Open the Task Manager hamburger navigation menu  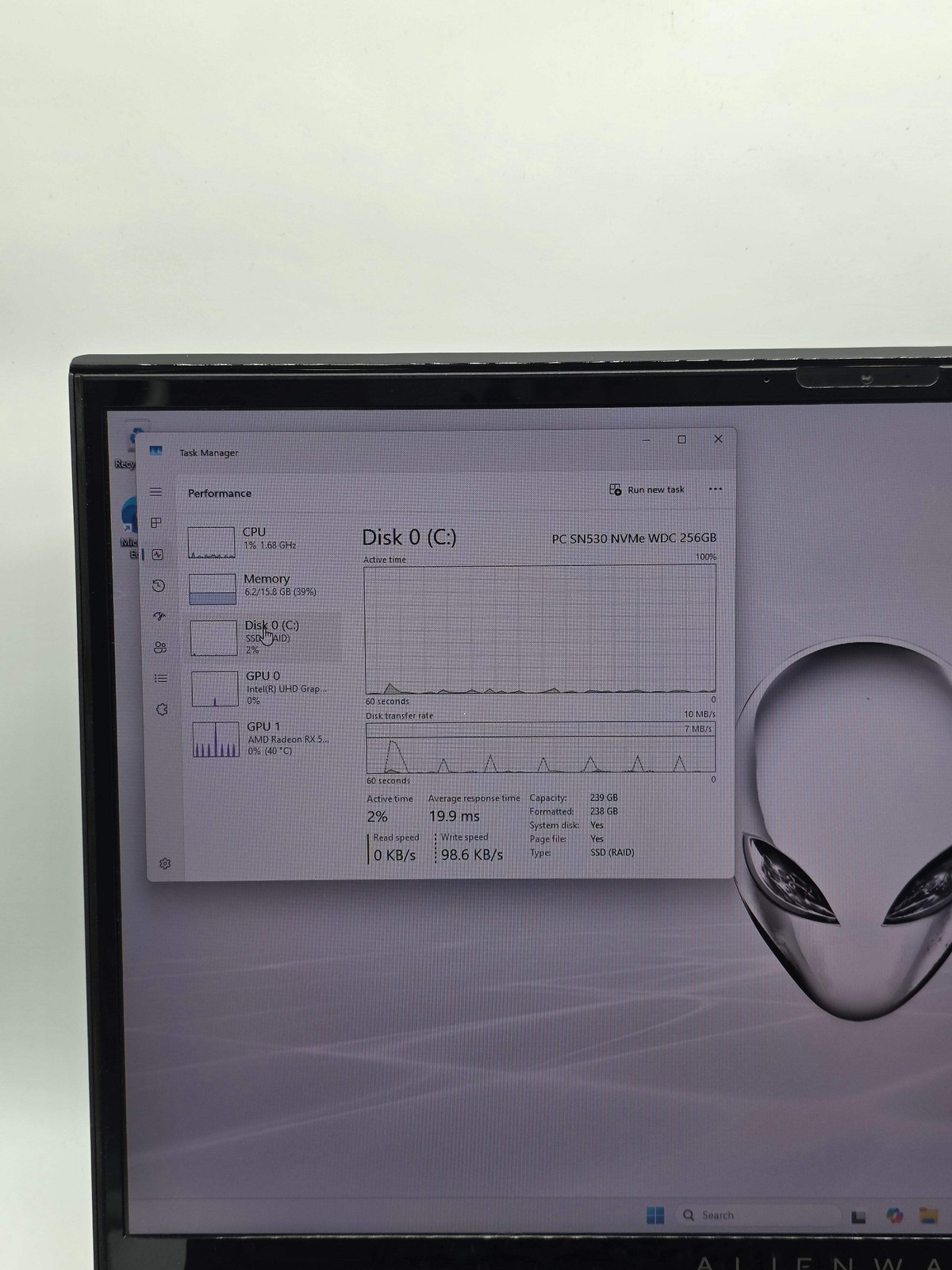(156, 492)
